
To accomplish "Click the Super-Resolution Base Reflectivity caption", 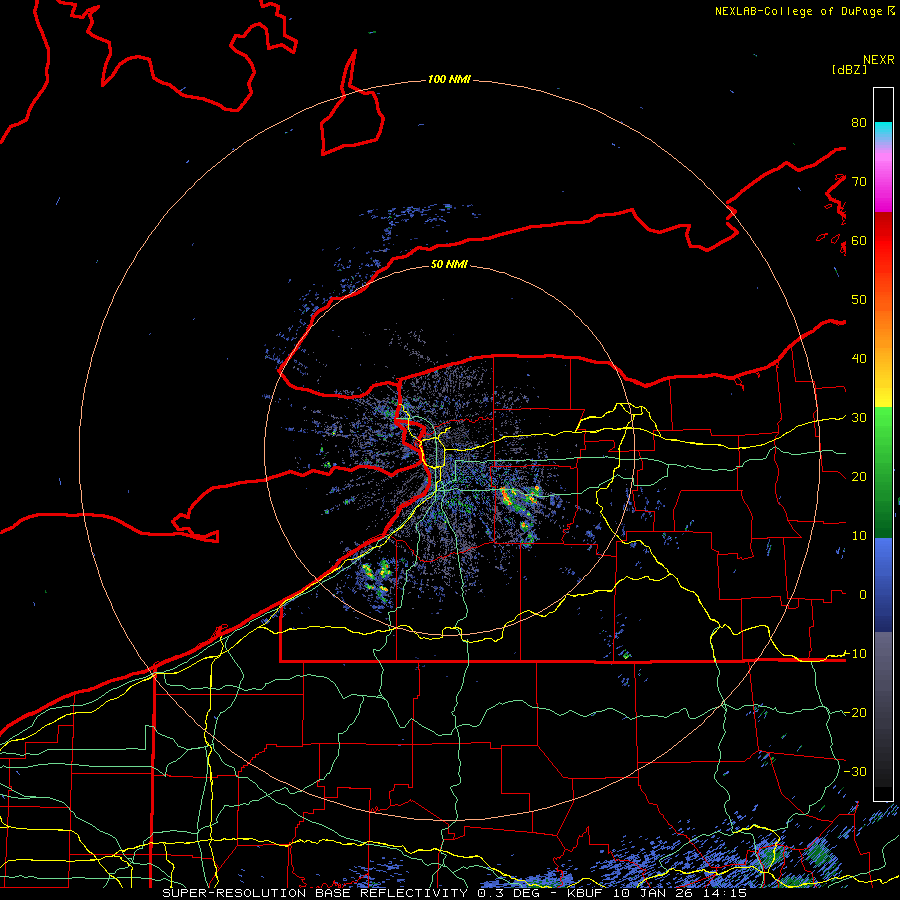I will pos(315,893).
